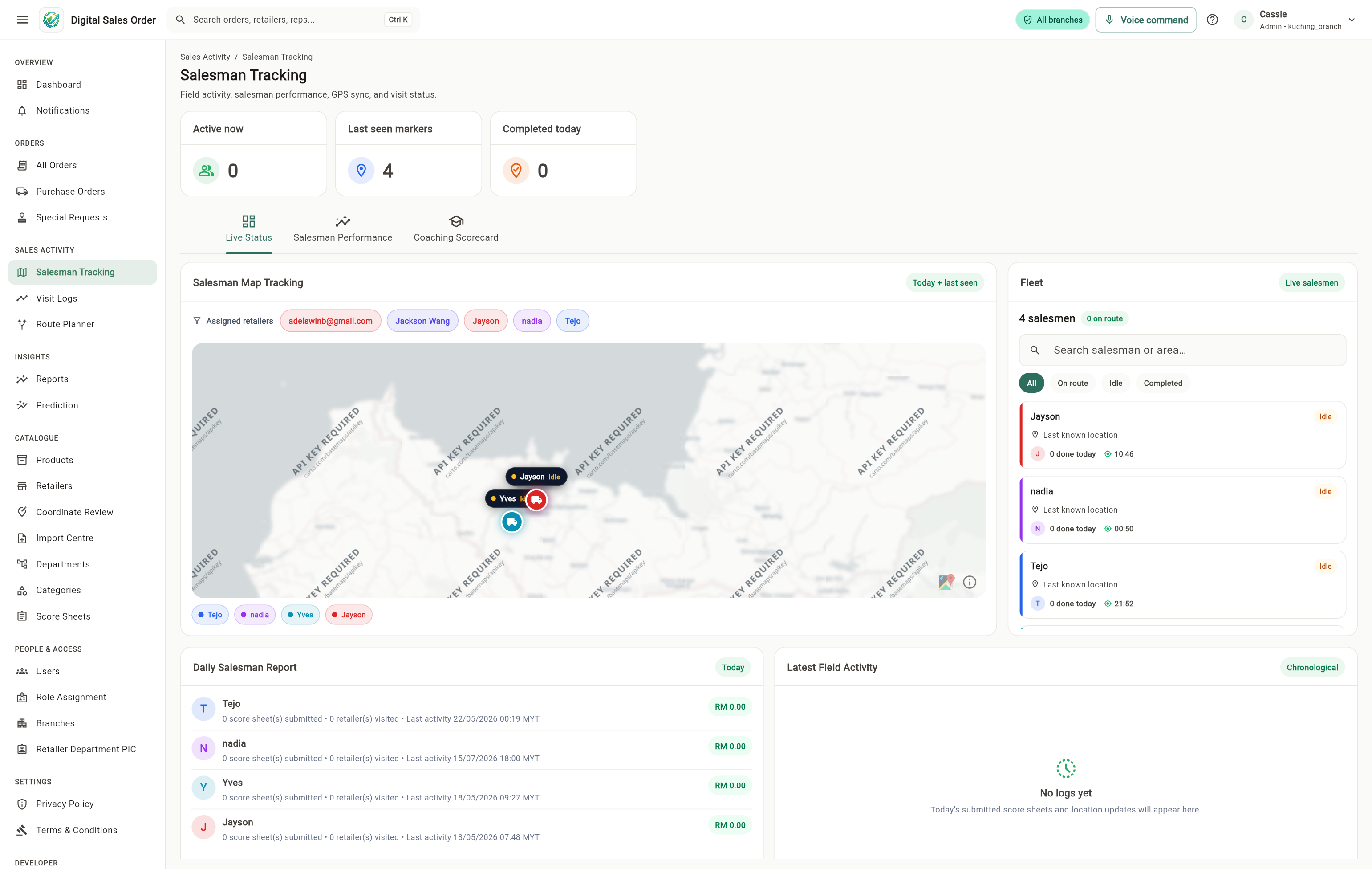Image resolution: width=1372 pixels, height=869 pixels.
Task: Open the hamburger navigation menu
Action: pyautogui.click(x=23, y=20)
